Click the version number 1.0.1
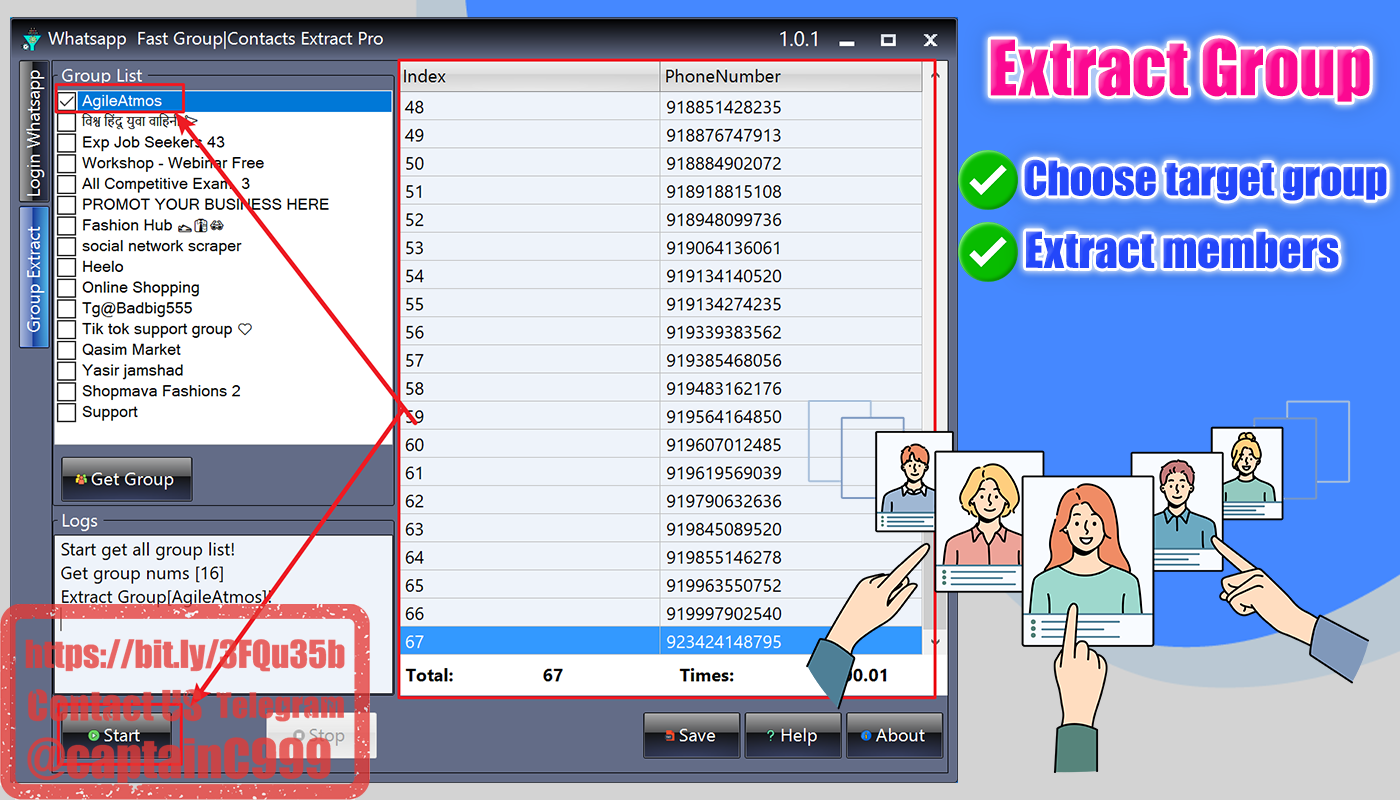1400x800 pixels. 799,40
